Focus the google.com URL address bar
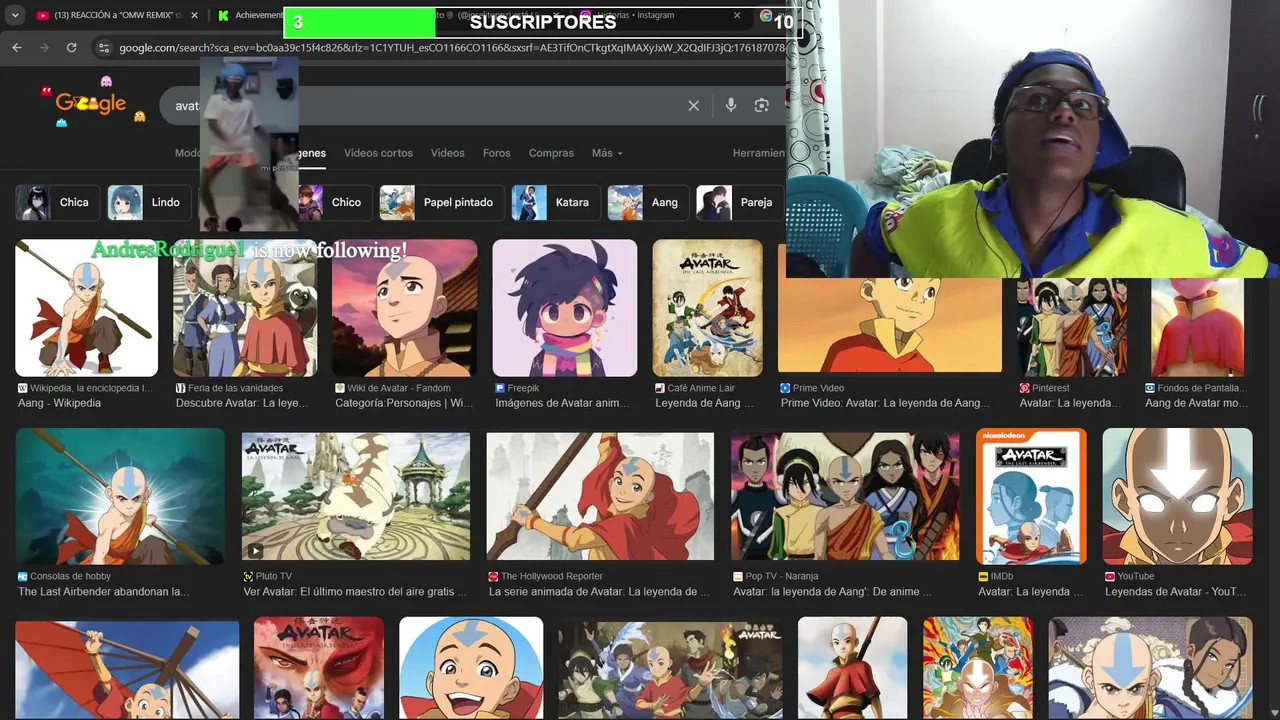The width and height of the screenshot is (1280, 720). (450, 47)
